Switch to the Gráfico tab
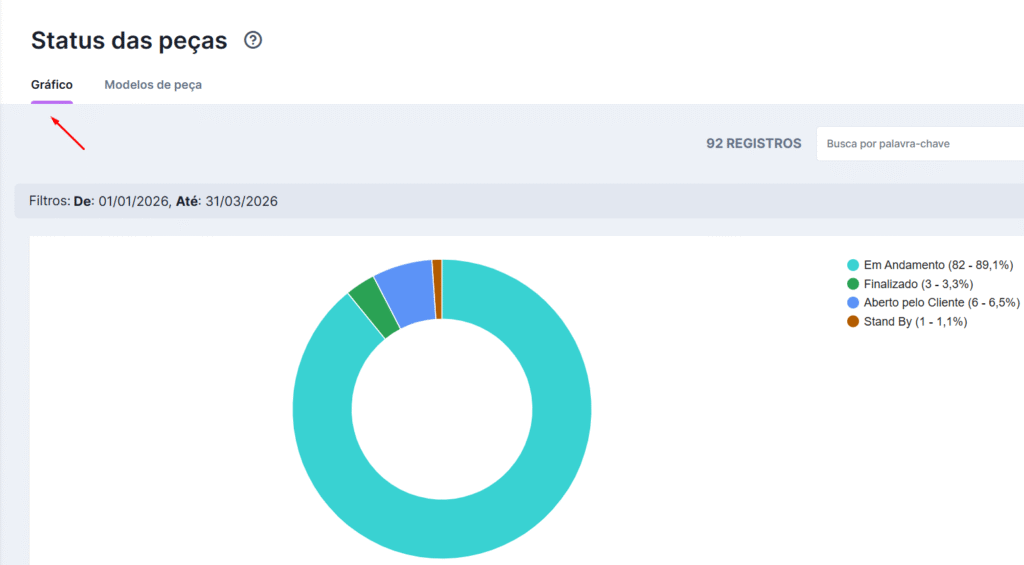The image size is (1024, 565). tap(52, 85)
